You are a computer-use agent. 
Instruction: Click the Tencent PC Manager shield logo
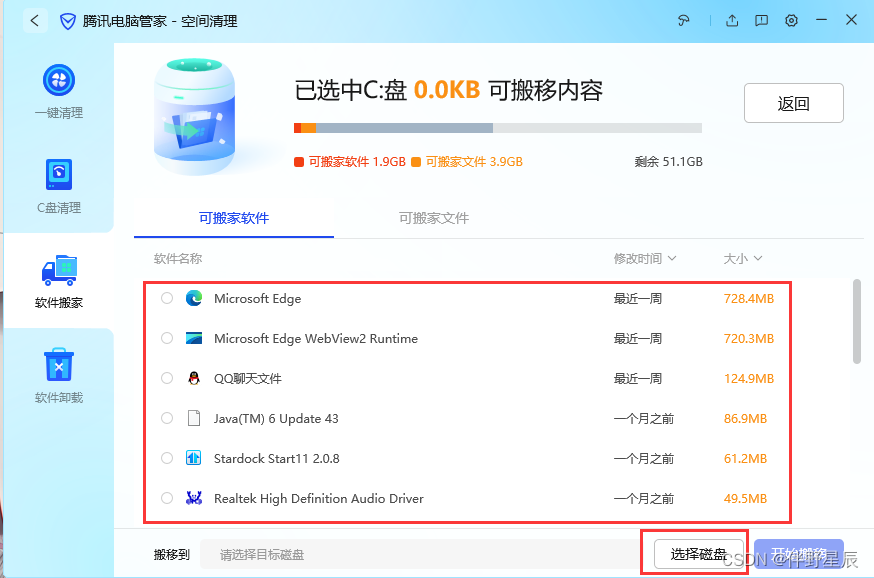point(68,22)
